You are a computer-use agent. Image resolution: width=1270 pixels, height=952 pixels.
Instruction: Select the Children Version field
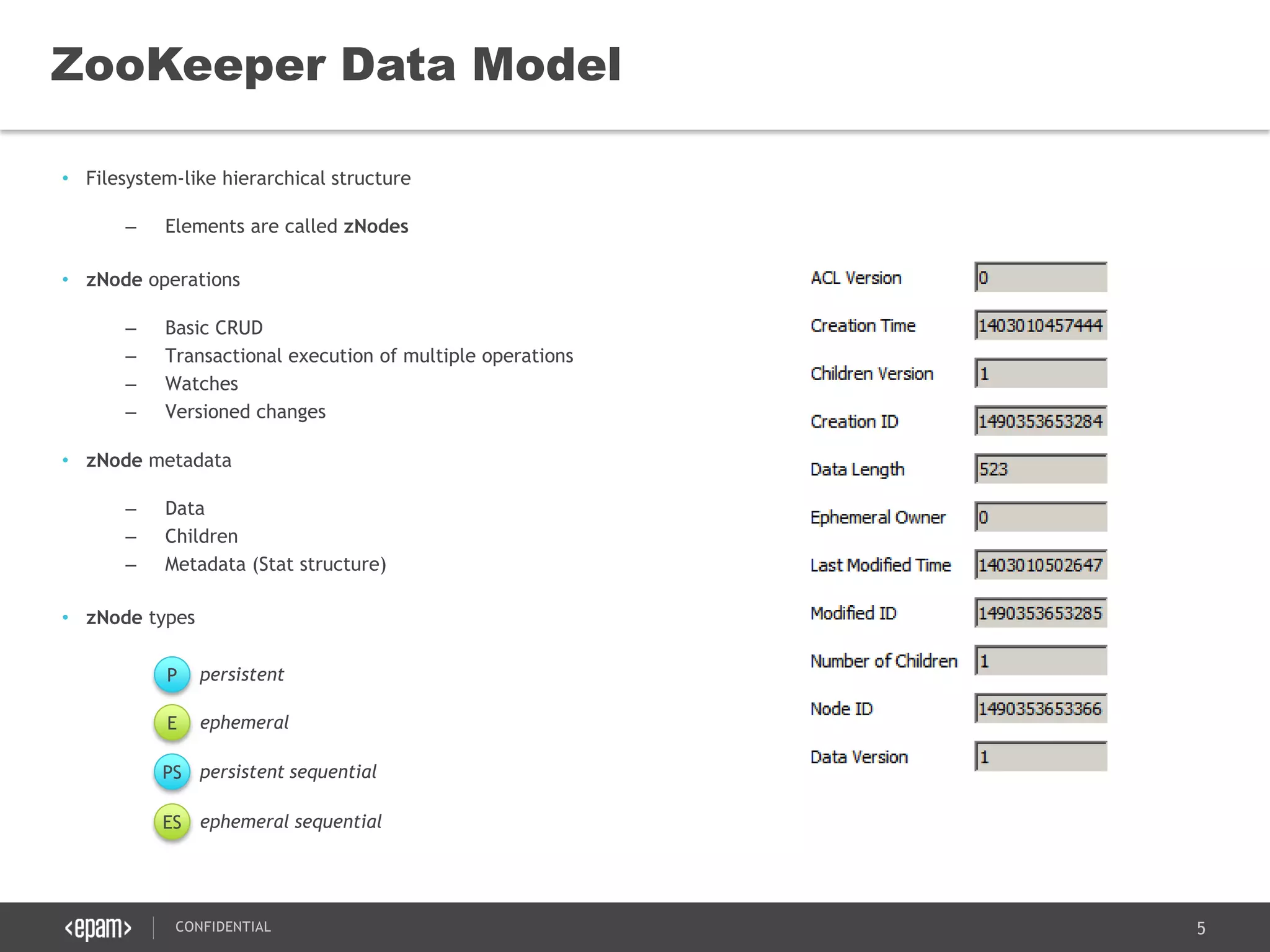pyautogui.click(x=1041, y=374)
